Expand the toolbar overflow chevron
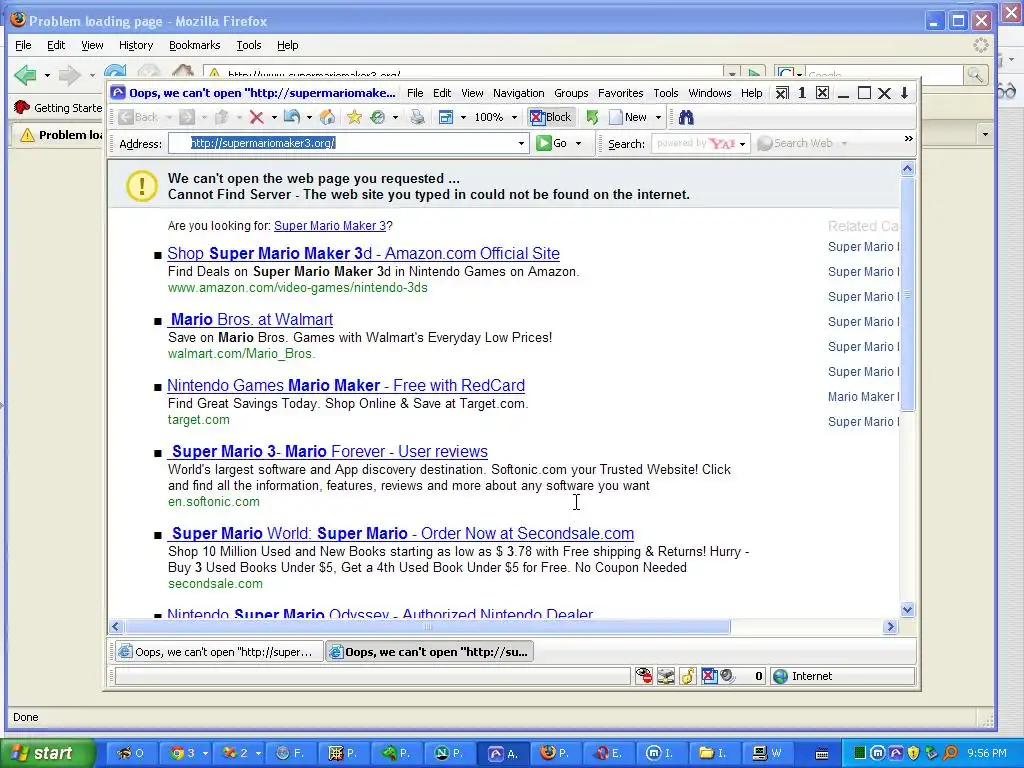1024x768 pixels. click(x=908, y=138)
